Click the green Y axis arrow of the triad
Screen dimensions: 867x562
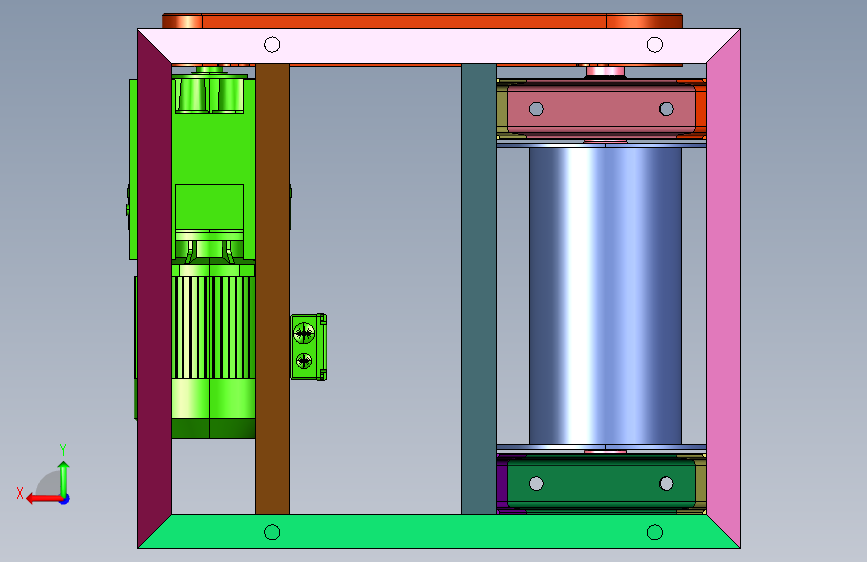(64, 479)
